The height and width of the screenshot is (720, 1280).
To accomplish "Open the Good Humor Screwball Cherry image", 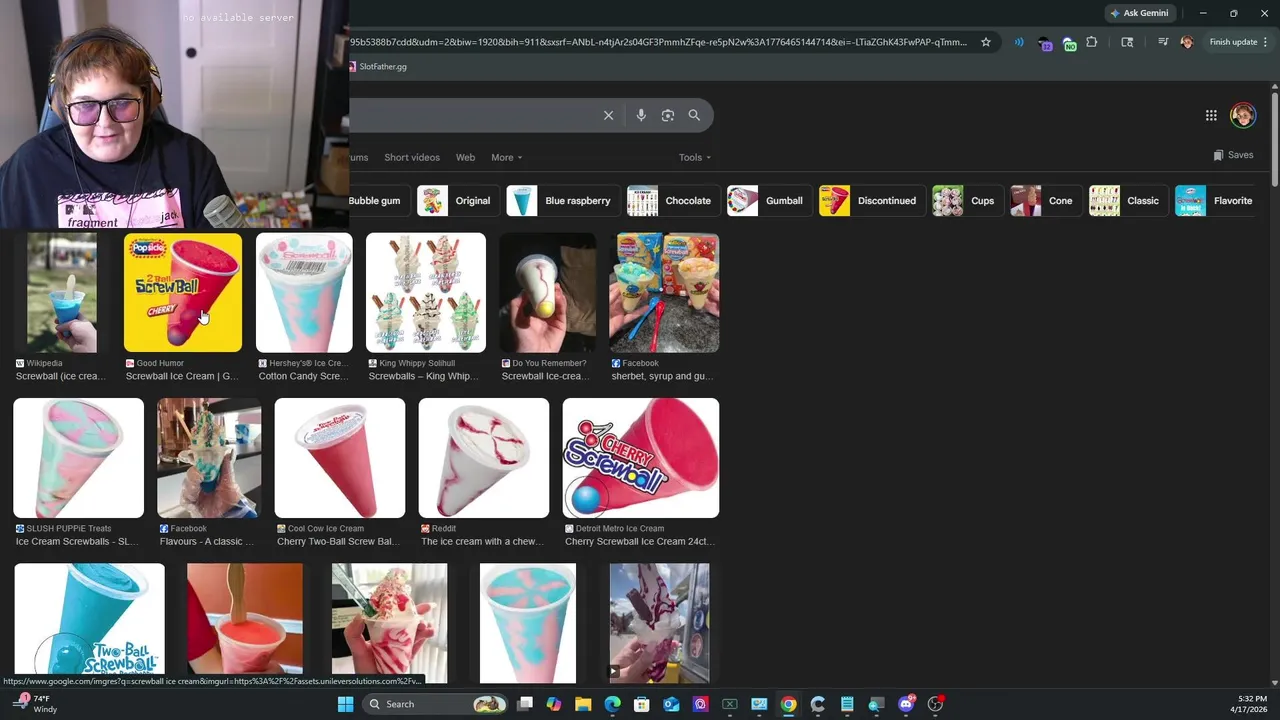I will (183, 292).
